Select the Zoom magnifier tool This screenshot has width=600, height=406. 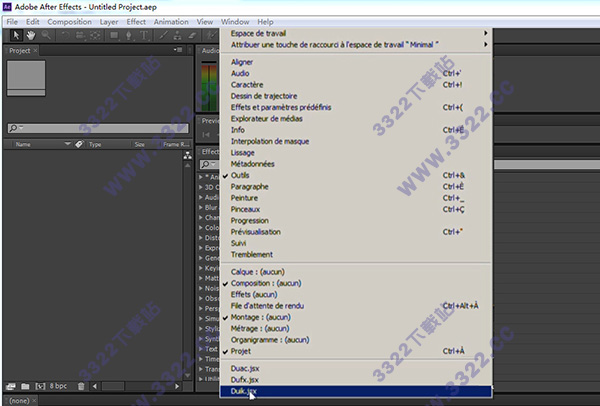coord(46,35)
